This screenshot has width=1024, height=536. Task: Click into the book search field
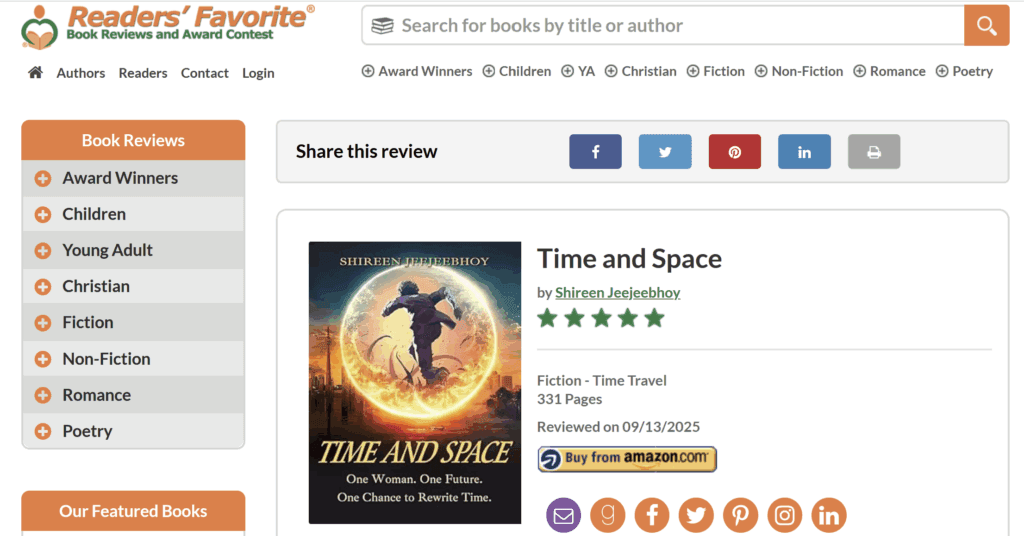(x=663, y=25)
